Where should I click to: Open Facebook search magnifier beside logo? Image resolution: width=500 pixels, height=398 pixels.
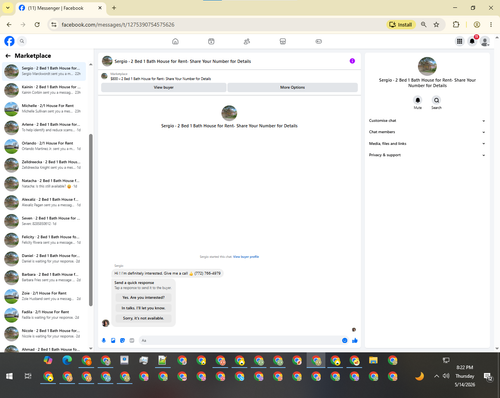22,41
